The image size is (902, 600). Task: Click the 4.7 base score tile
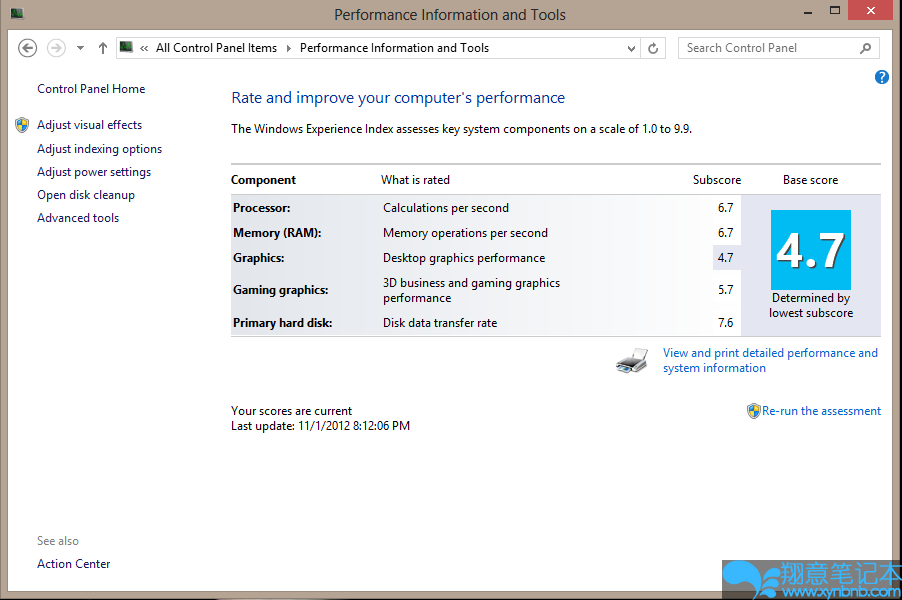tap(811, 250)
